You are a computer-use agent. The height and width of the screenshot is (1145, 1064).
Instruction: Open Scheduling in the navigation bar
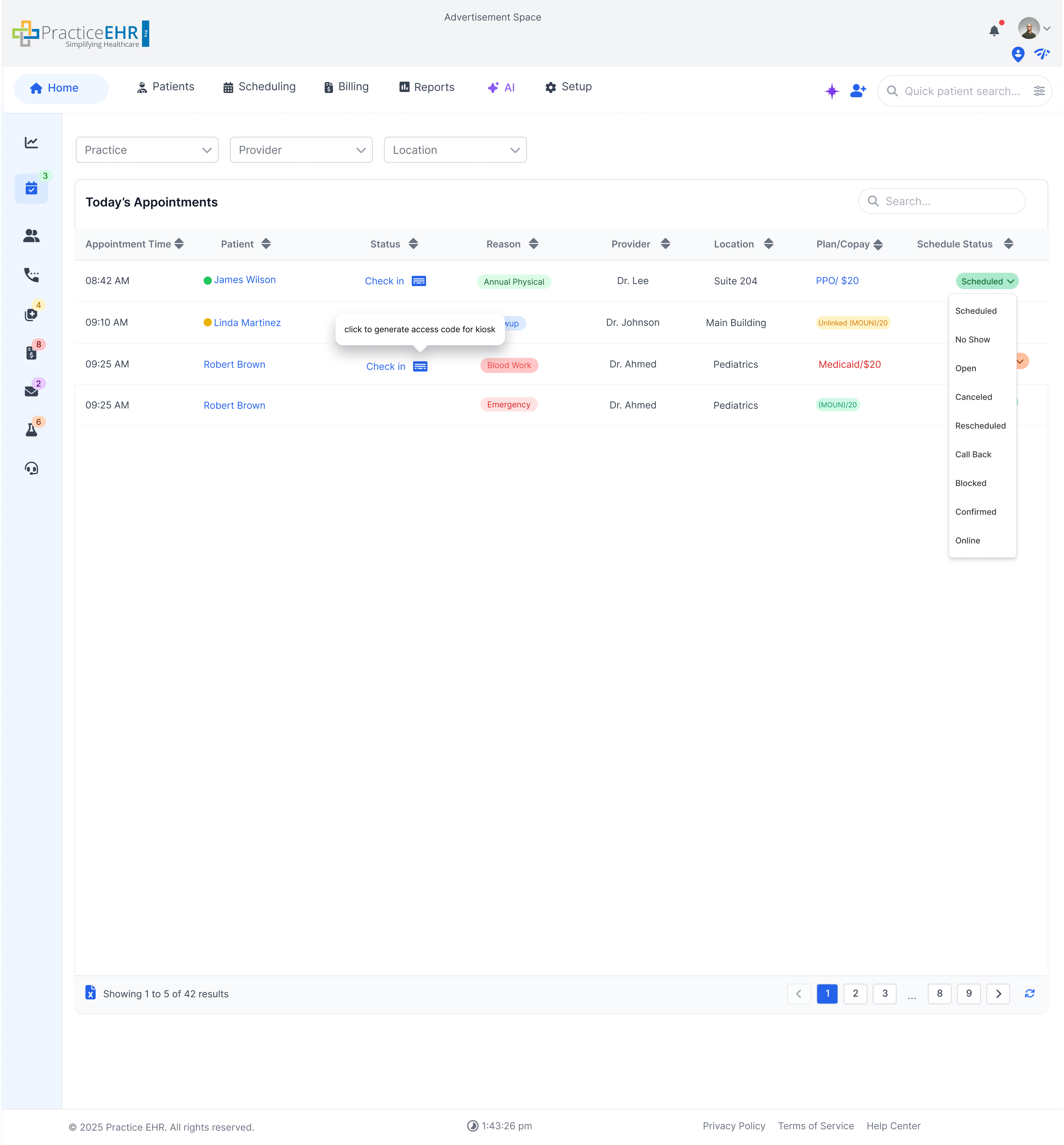pos(259,87)
